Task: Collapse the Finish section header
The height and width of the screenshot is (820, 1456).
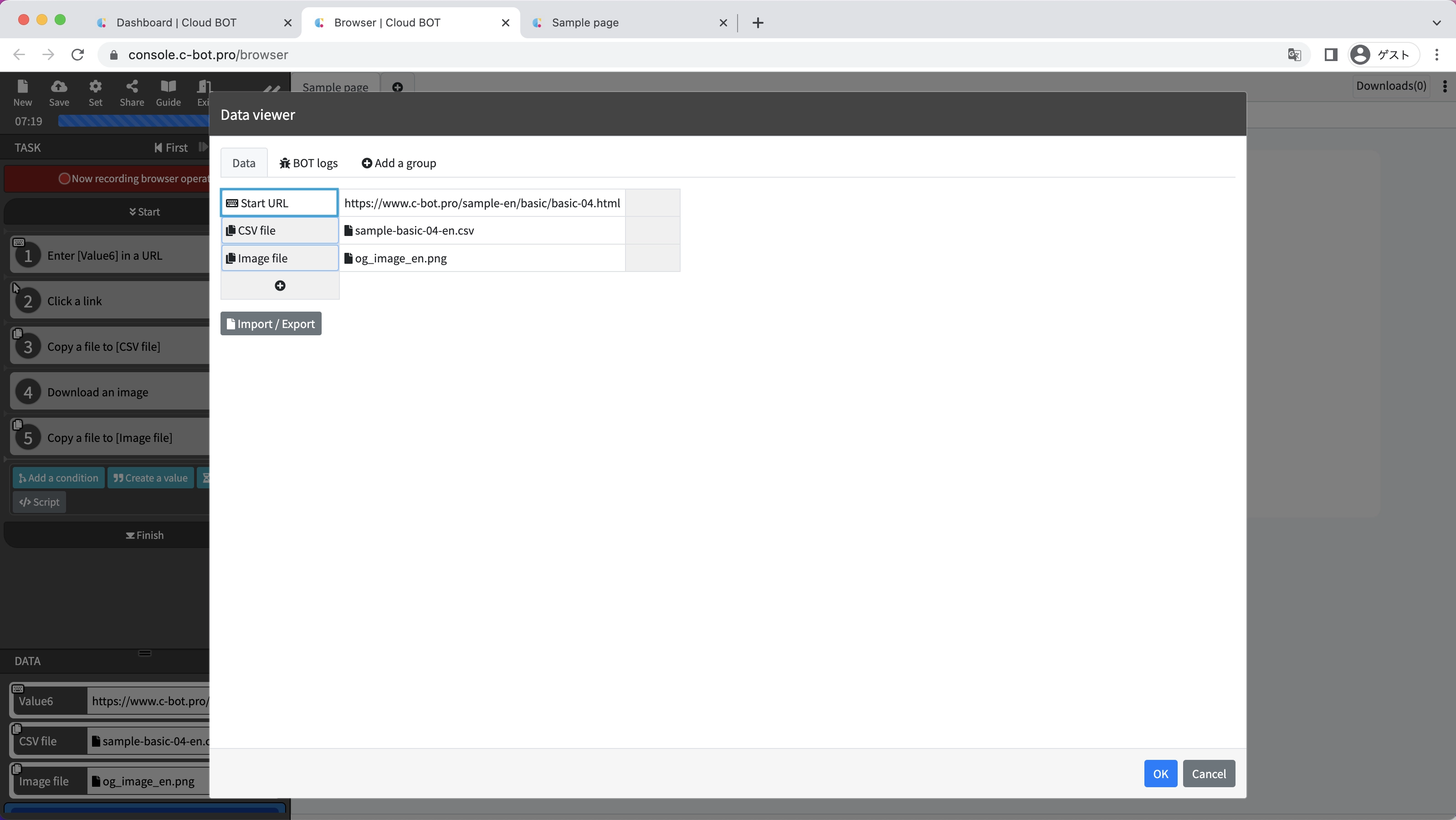Action: click(x=145, y=535)
